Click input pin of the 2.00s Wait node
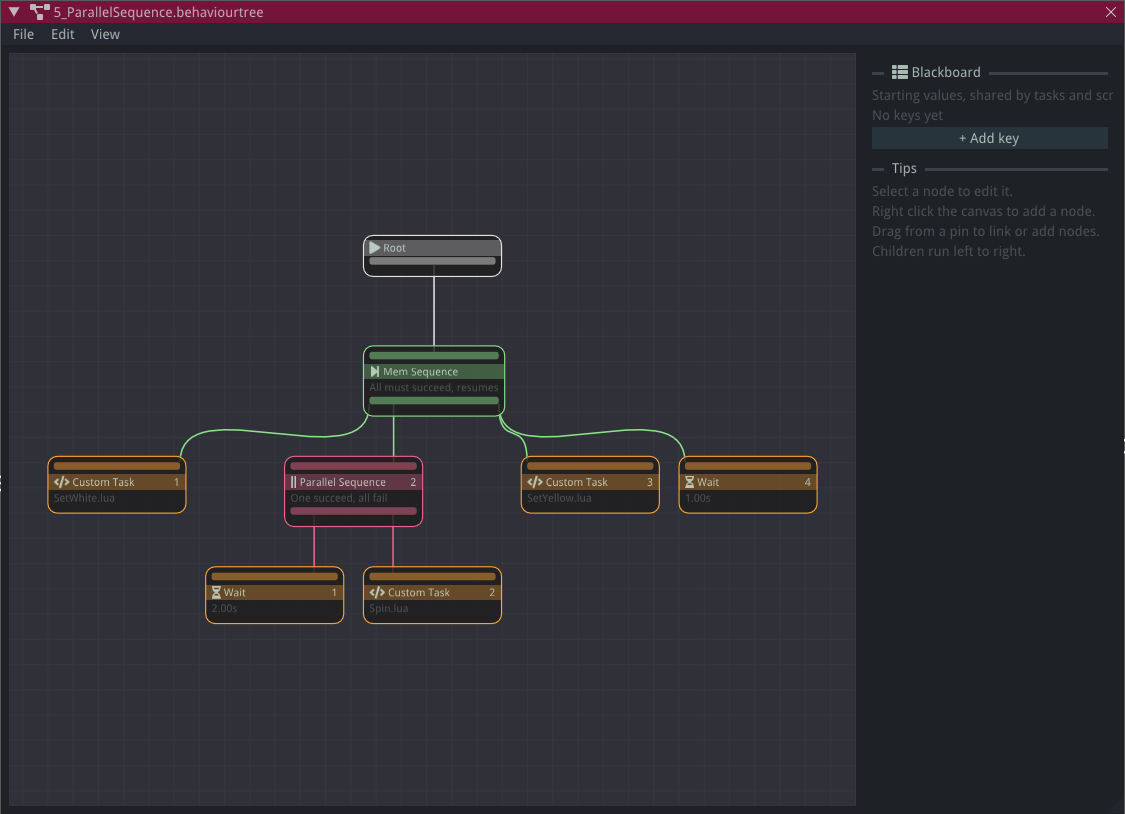The image size is (1125, 814). point(275,577)
